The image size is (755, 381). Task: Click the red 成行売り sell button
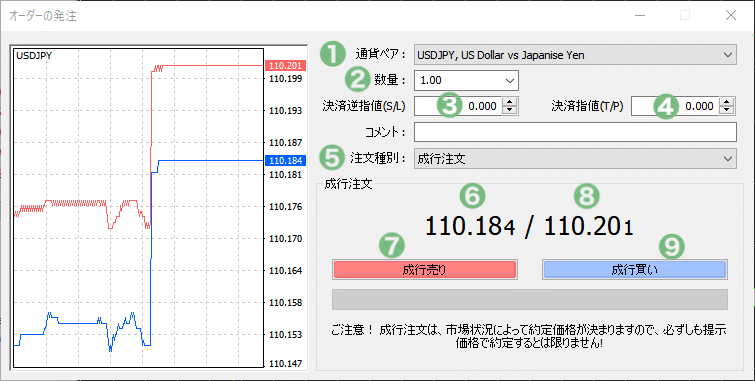click(x=424, y=270)
